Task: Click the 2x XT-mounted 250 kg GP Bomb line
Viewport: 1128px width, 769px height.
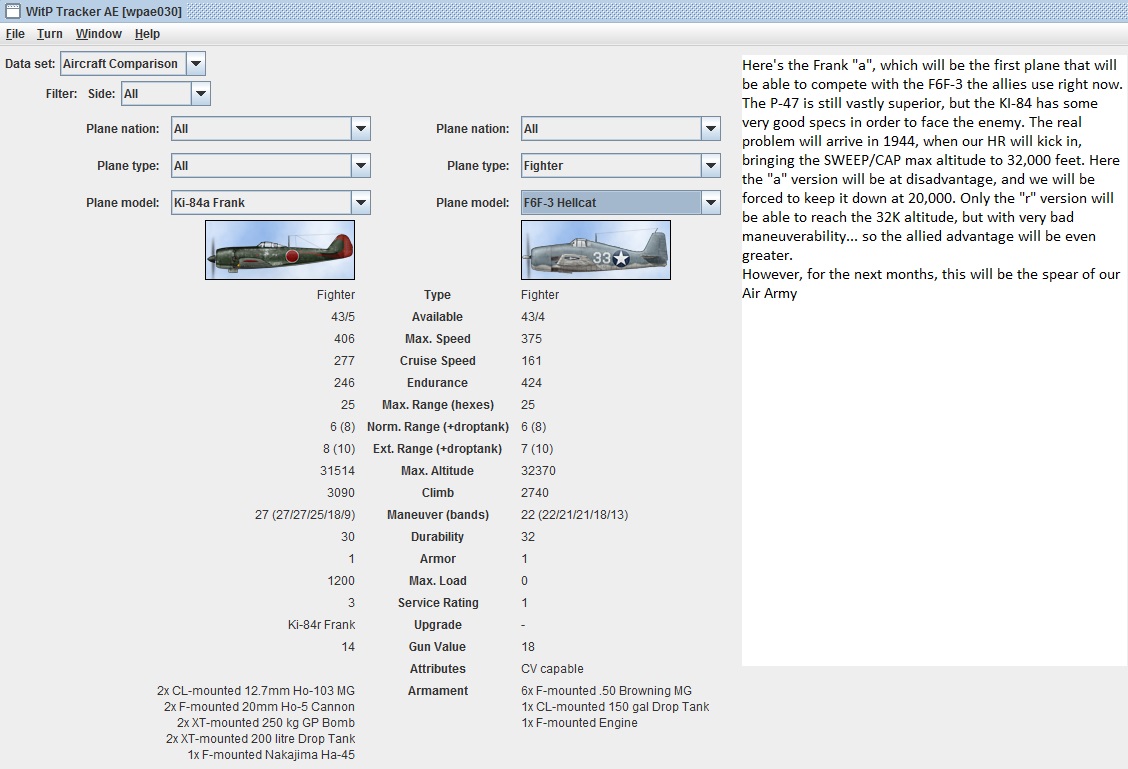Action: pyautogui.click(x=265, y=722)
